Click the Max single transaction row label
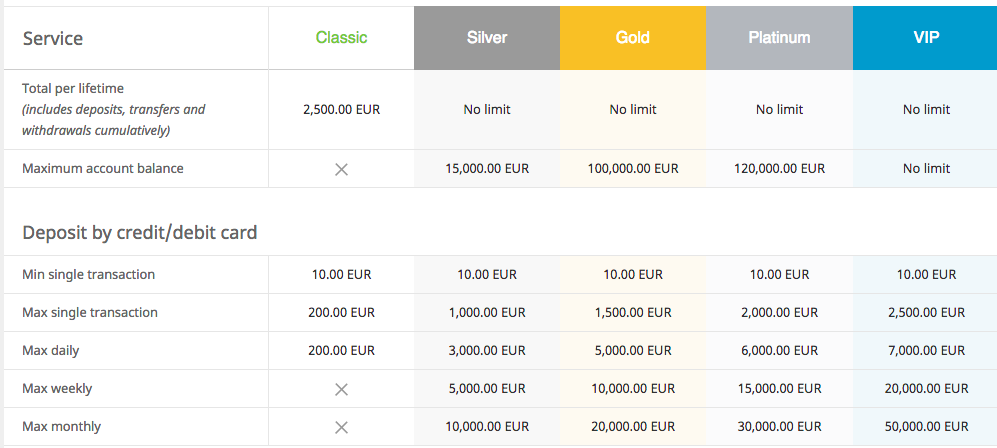 90,313
